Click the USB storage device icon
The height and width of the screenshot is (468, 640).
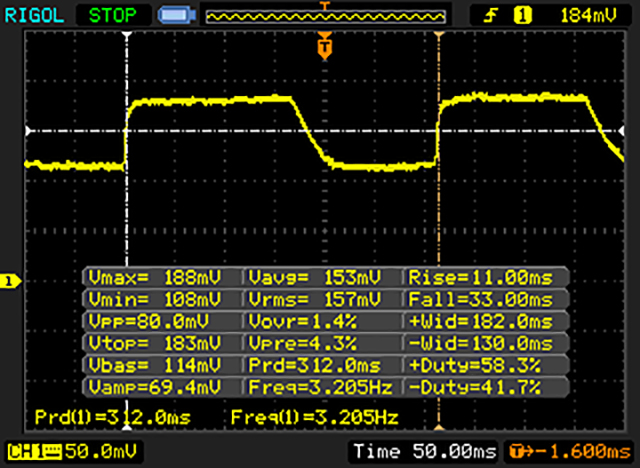tap(177, 16)
